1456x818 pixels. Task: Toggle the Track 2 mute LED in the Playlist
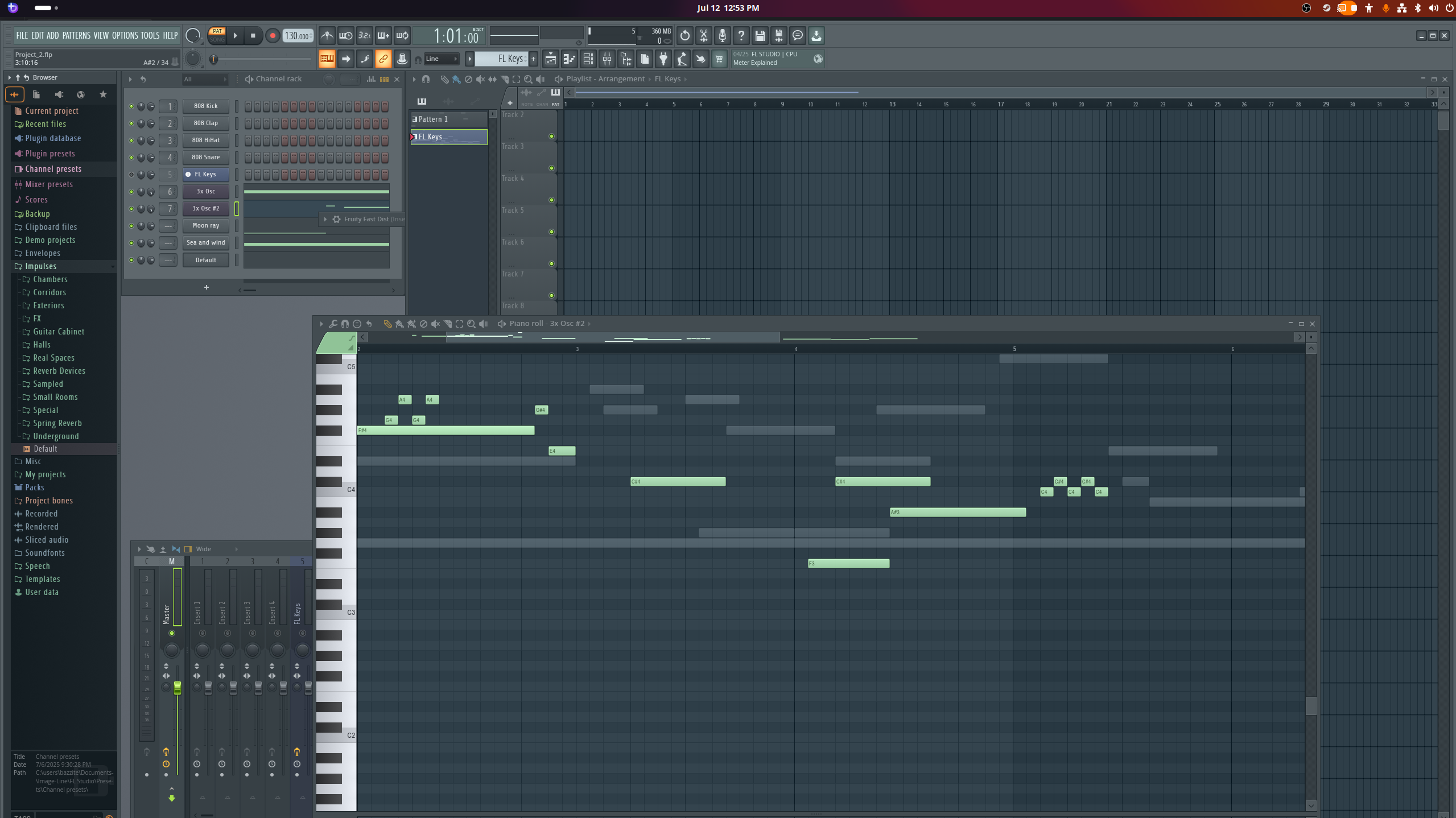click(551, 137)
